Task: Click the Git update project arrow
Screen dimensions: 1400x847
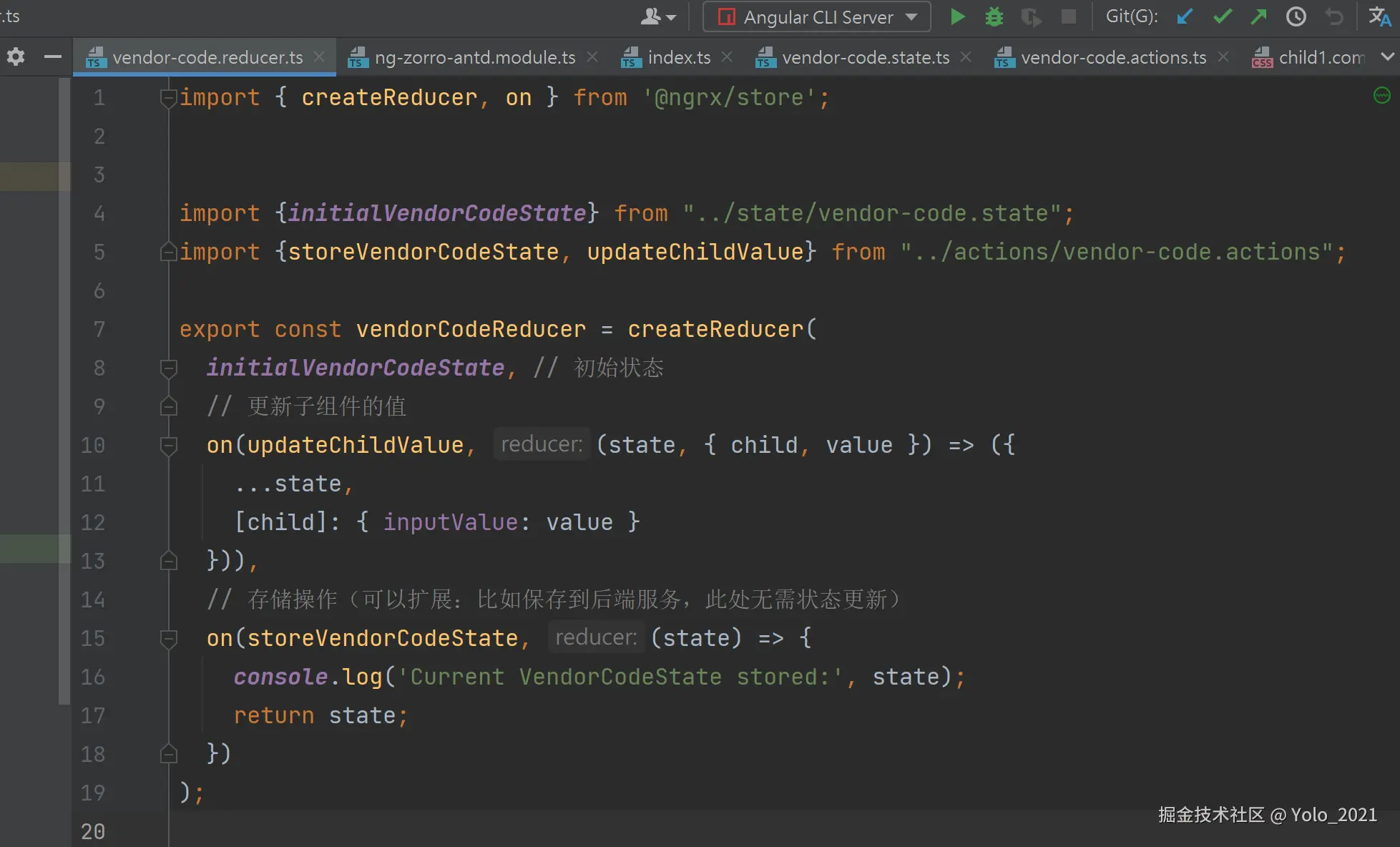Action: click(1185, 16)
